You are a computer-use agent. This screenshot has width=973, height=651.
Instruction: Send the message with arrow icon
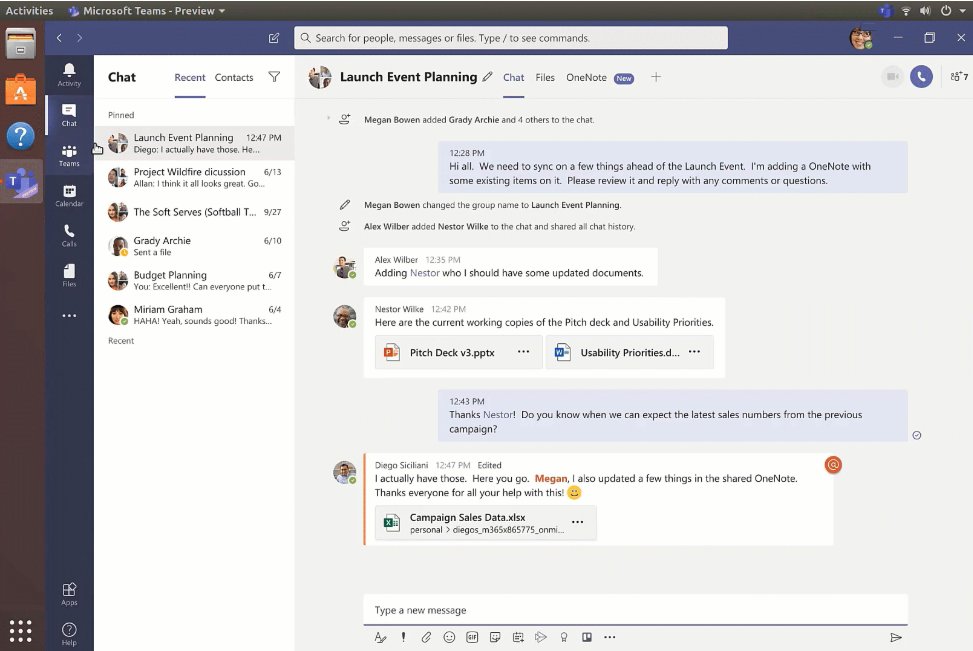click(895, 637)
